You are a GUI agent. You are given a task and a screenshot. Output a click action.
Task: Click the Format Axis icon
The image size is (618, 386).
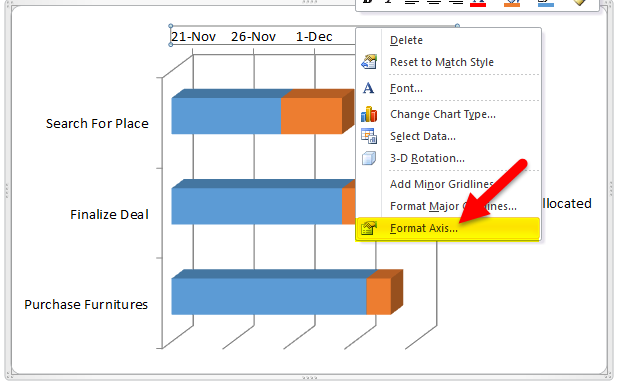pos(369,228)
